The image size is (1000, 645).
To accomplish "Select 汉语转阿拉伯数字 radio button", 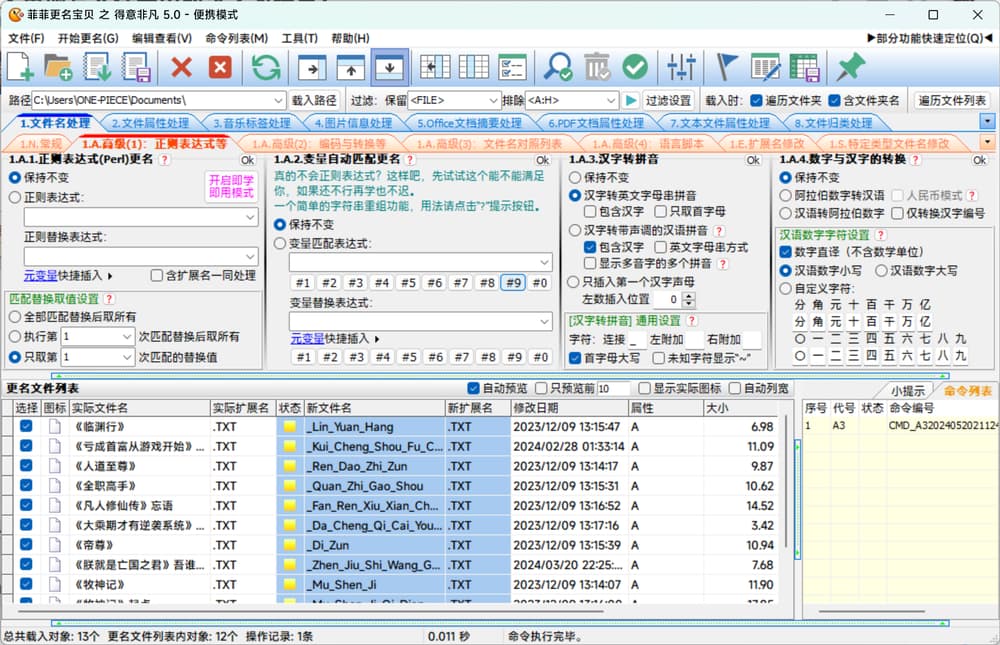I will tap(785, 213).
